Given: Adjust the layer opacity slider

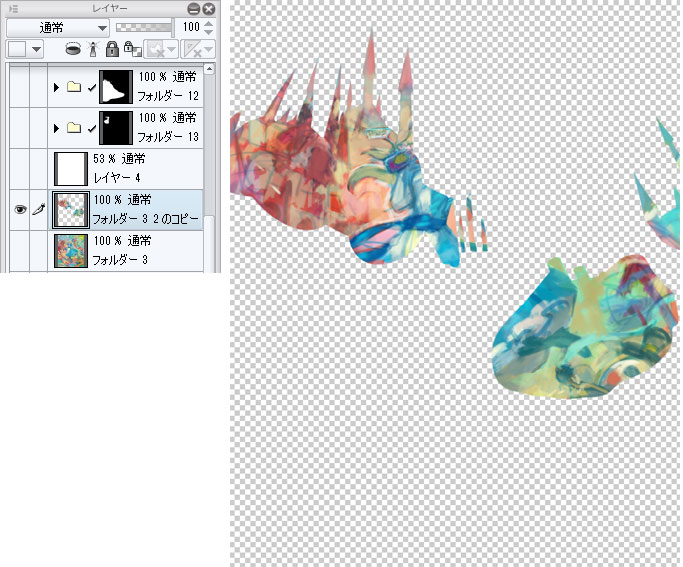Looking at the screenshot, I should point(144,27).
